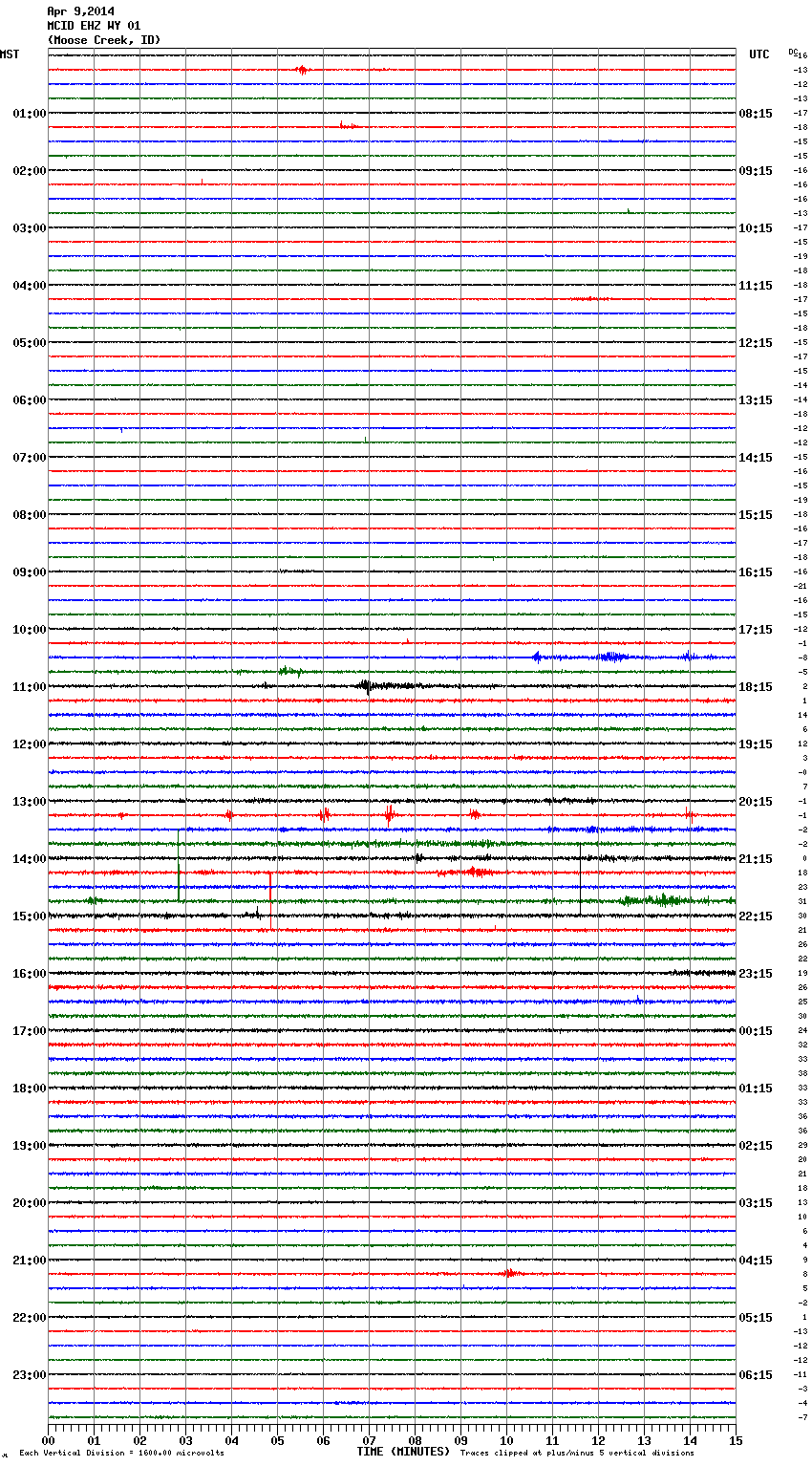Click the 16:15 UTC time label

coord(756,572)
